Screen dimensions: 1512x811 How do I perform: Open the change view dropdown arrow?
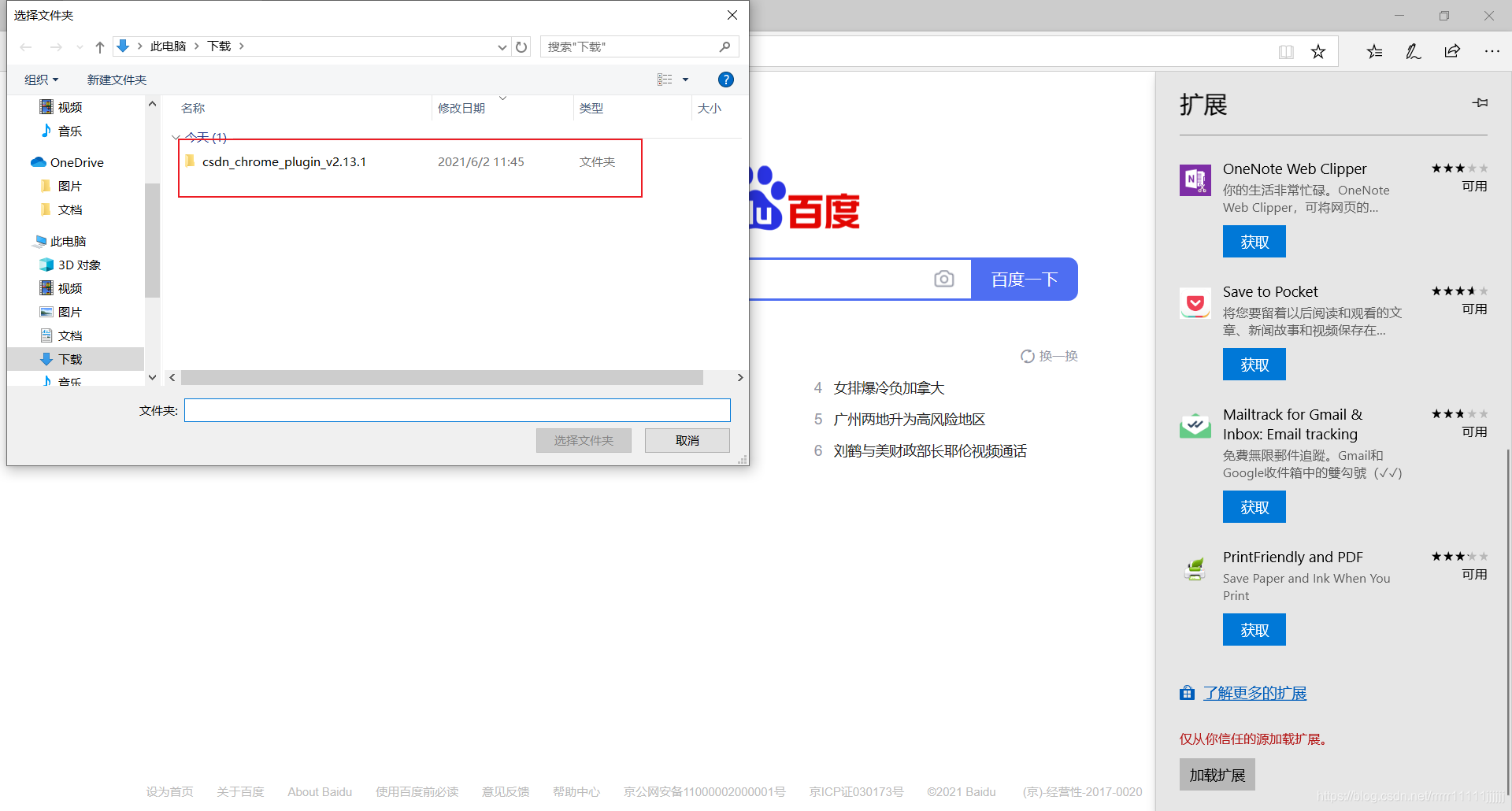(x=684, y=79)
